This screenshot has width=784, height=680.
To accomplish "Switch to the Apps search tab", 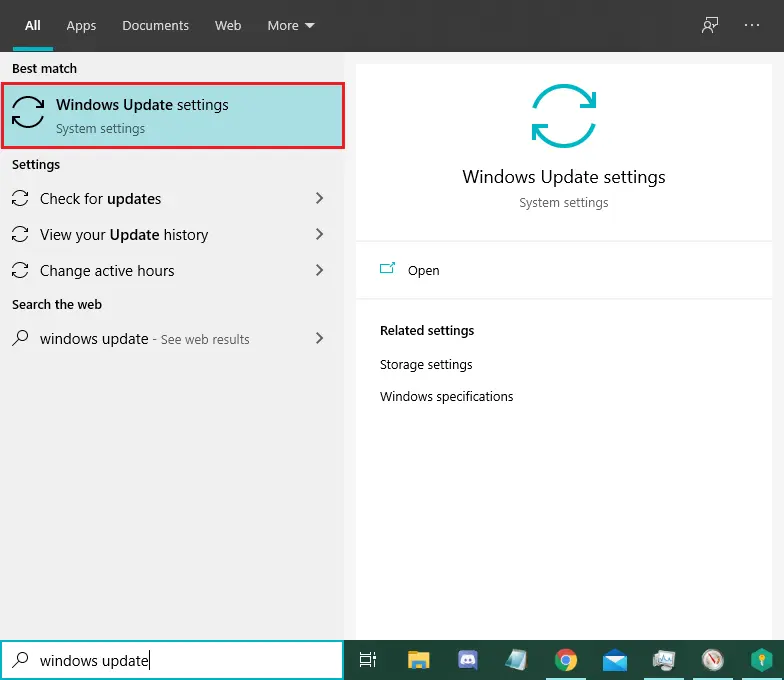I will pos(81,26).
